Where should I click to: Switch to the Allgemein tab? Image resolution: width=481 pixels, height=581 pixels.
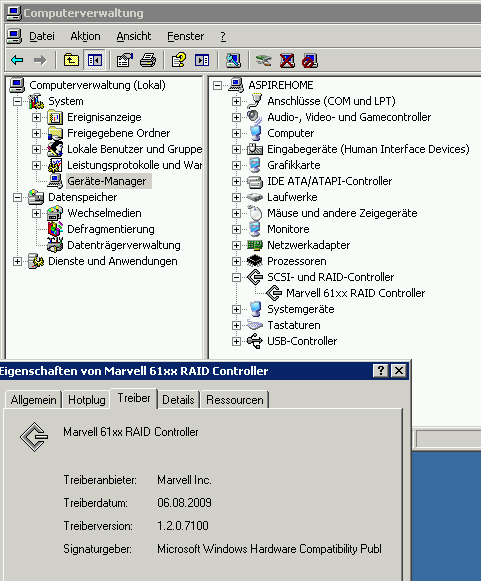pyautogui.click(x=33, y=400)
